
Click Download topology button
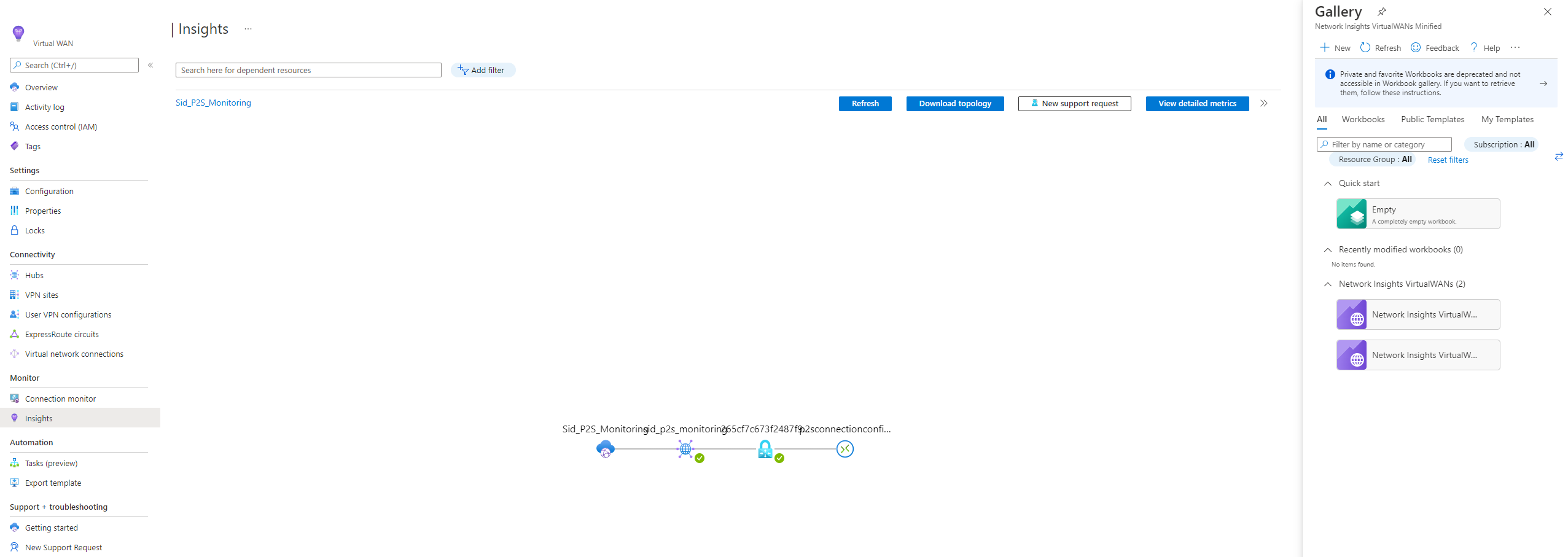point(955,104)
